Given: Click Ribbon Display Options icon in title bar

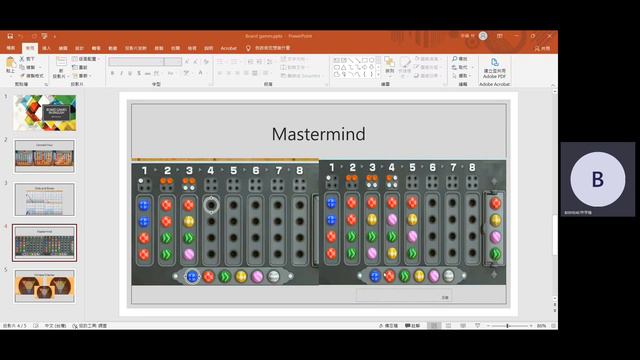Looking at the screenshot, I should tap(500, 36).
